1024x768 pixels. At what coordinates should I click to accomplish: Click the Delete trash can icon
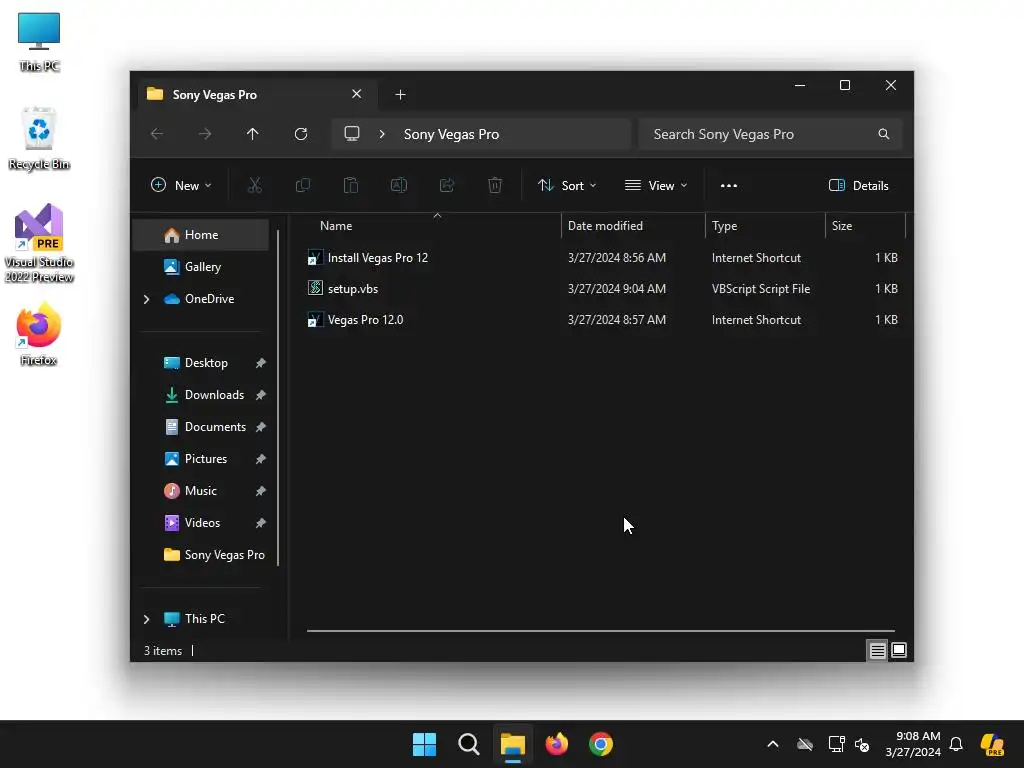[x=495, y=185]
